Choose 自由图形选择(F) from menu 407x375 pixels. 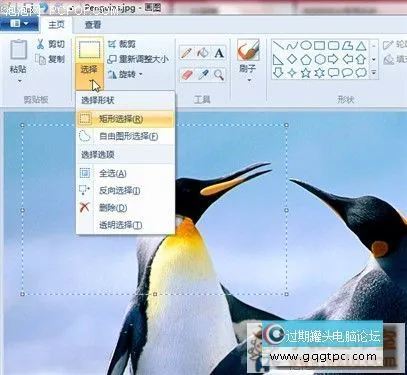point(125,136)
